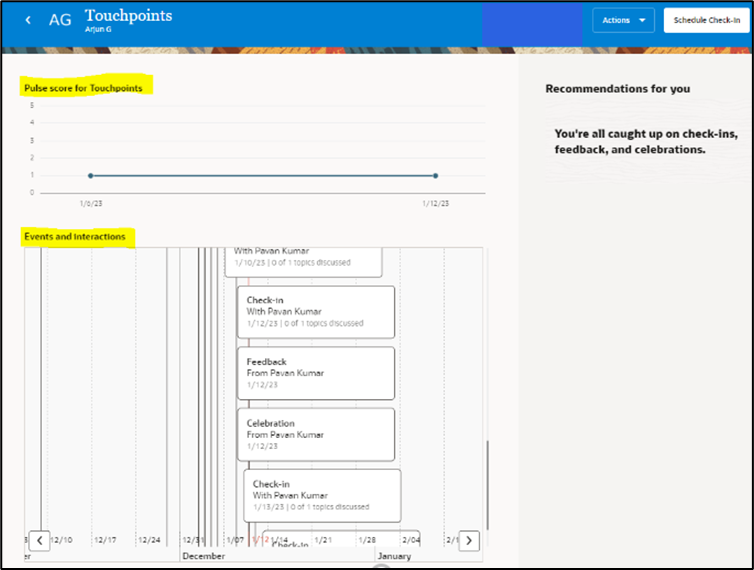Click the 1/21 timeline date label
Screen dimensions: 754x570
coord(323,540)
